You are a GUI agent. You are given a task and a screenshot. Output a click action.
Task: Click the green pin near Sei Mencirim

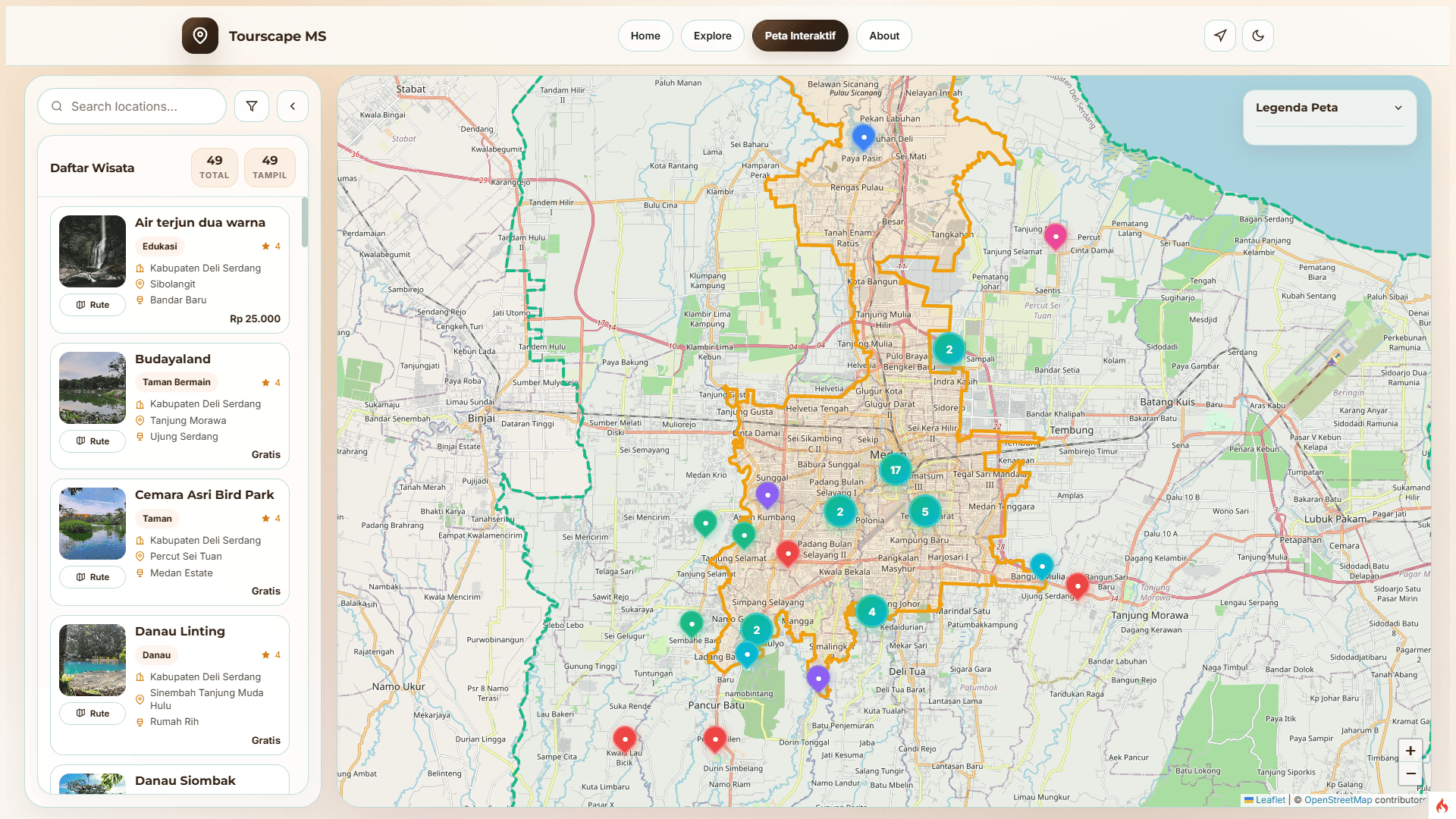pos(705,523)
